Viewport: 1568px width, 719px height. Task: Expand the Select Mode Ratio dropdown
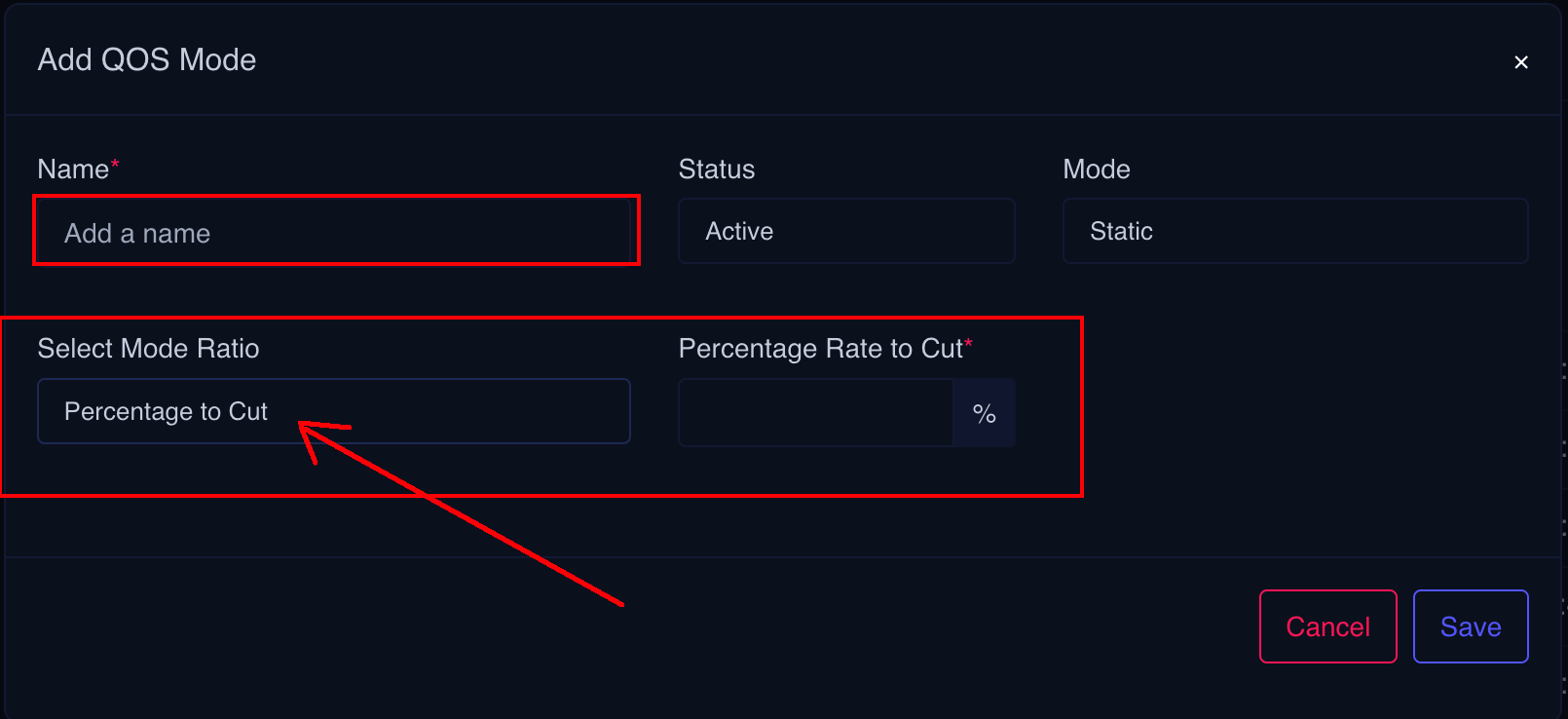click(333, 411)
